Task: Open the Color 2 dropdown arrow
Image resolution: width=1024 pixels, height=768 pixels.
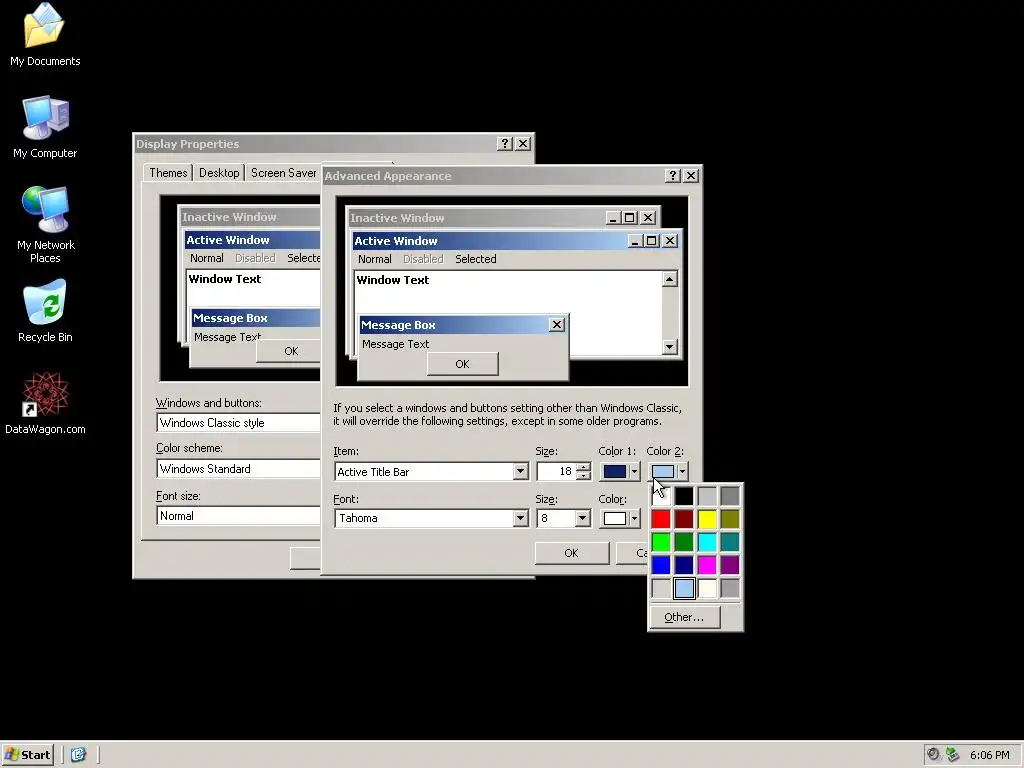Action: tap(682, 471)
